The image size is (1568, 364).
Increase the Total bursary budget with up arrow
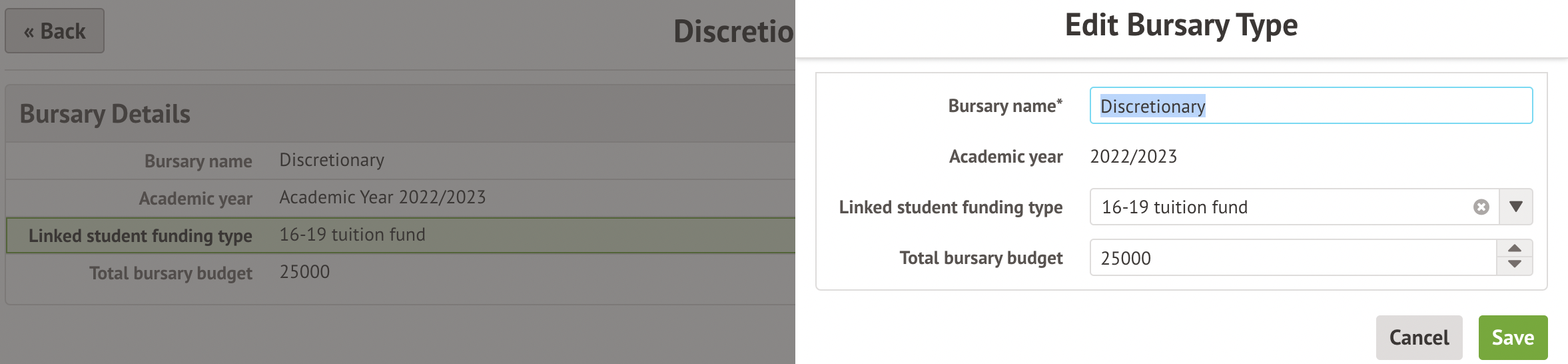click(1515, 249)
